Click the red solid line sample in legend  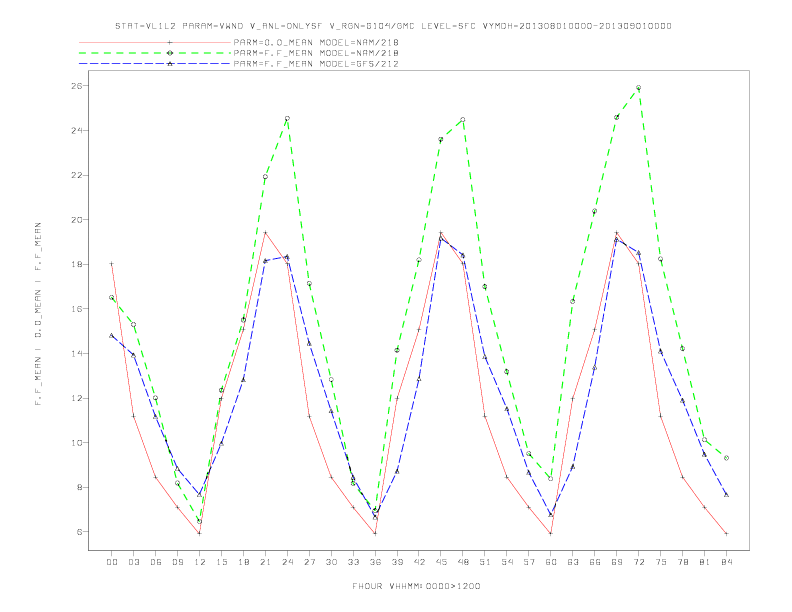[x=155, y=43]
